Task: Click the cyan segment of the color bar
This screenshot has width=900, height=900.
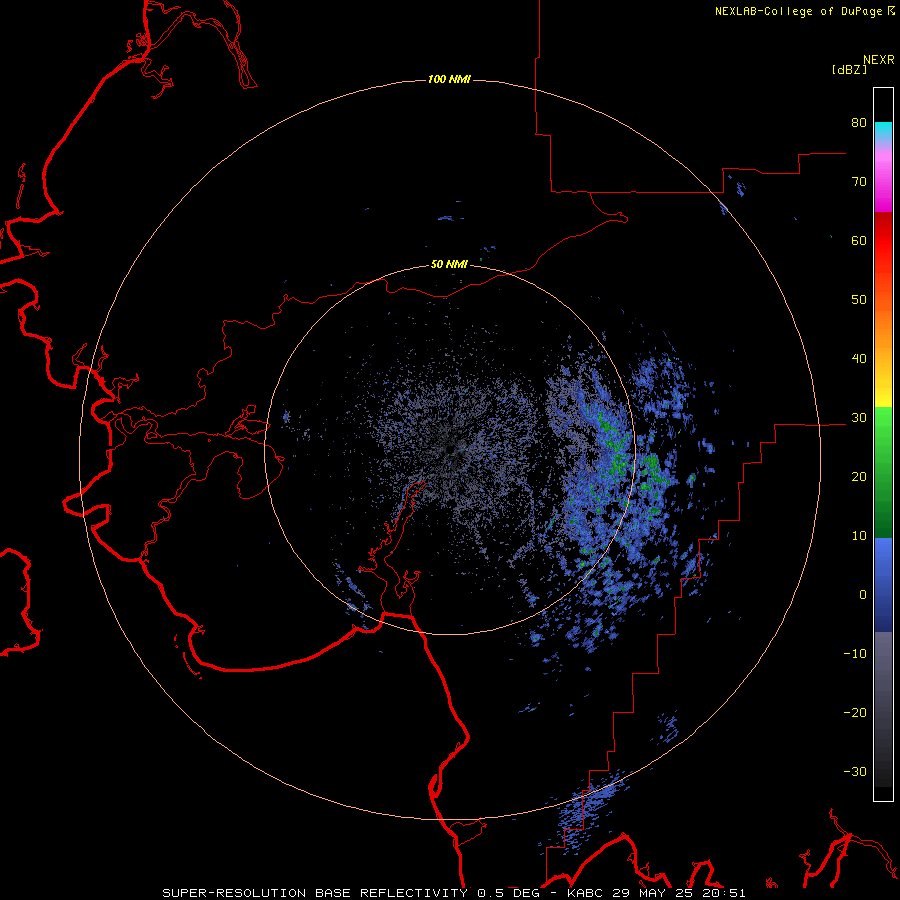Action: 883,129
